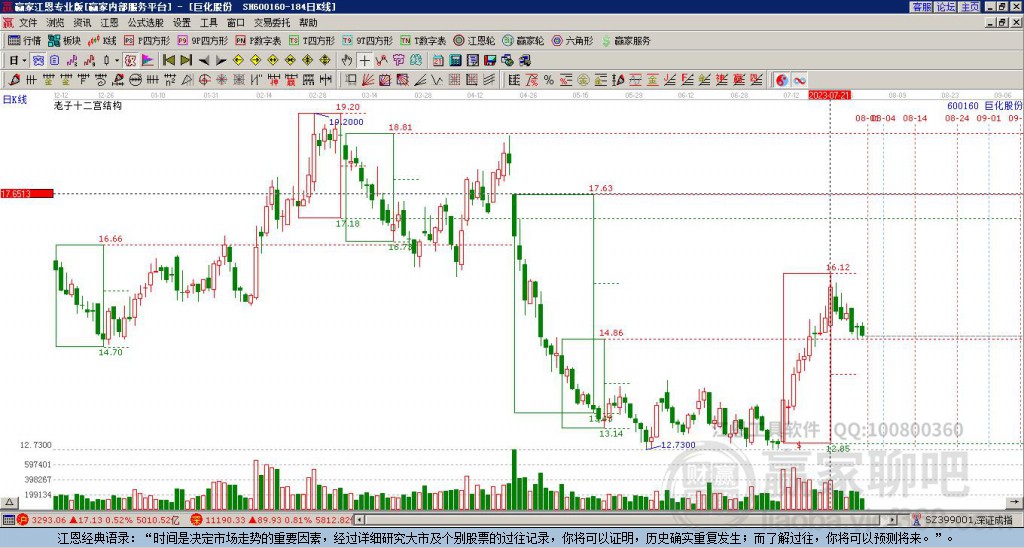Open the P四方形 tool
The image size is (1024, 548).
pos(147,40)
